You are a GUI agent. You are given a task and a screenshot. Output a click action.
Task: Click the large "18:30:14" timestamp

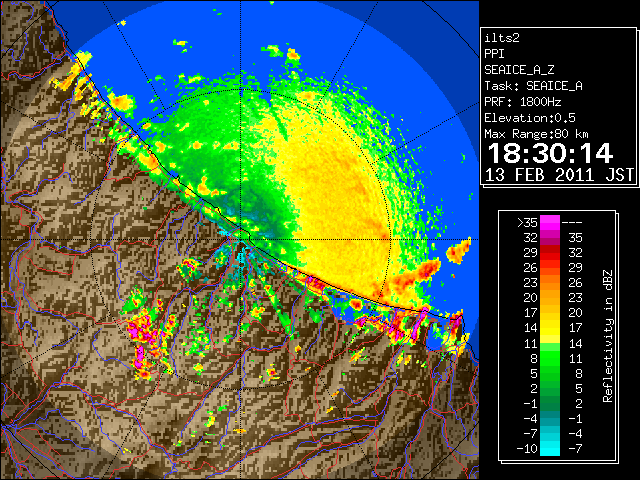[550, 153]
